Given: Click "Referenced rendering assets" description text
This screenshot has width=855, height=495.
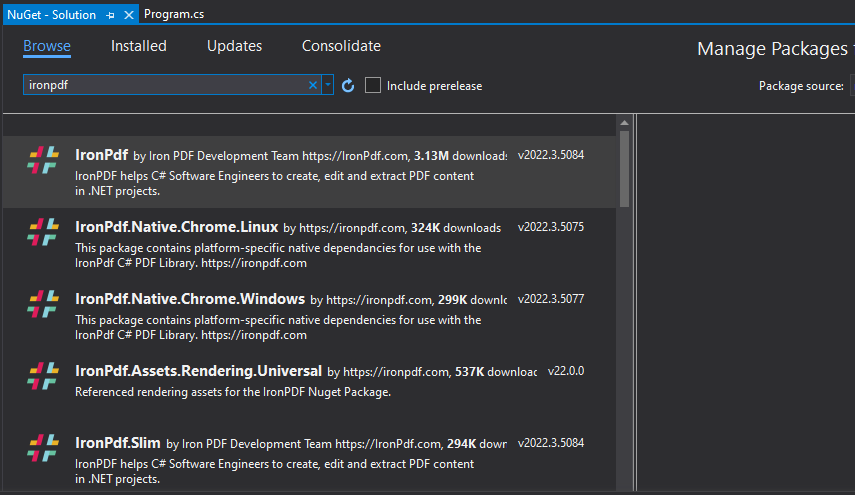Looking at the screenshot, I should coord(233,392).
